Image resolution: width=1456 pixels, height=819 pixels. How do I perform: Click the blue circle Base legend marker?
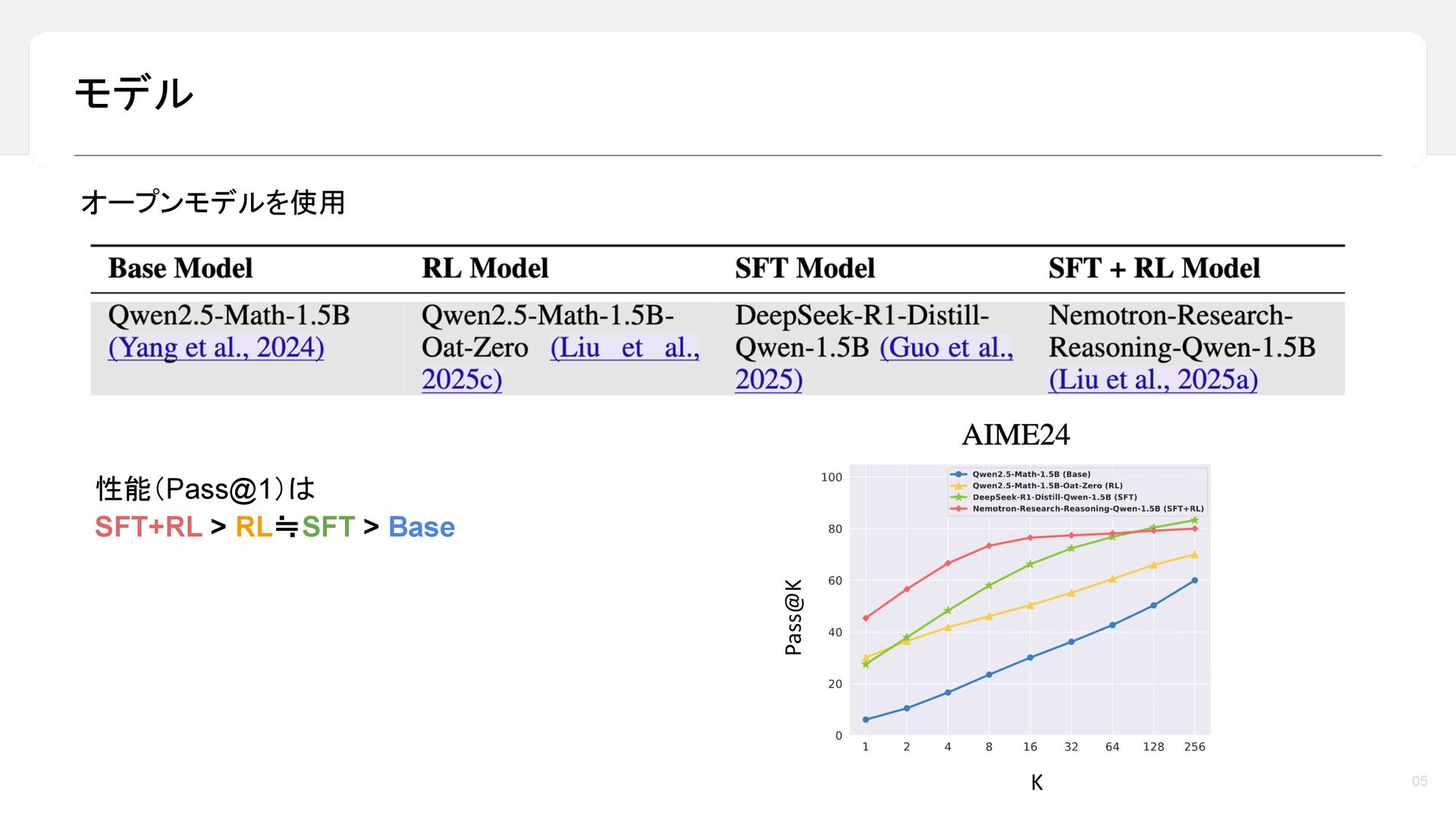pos(959,474)
